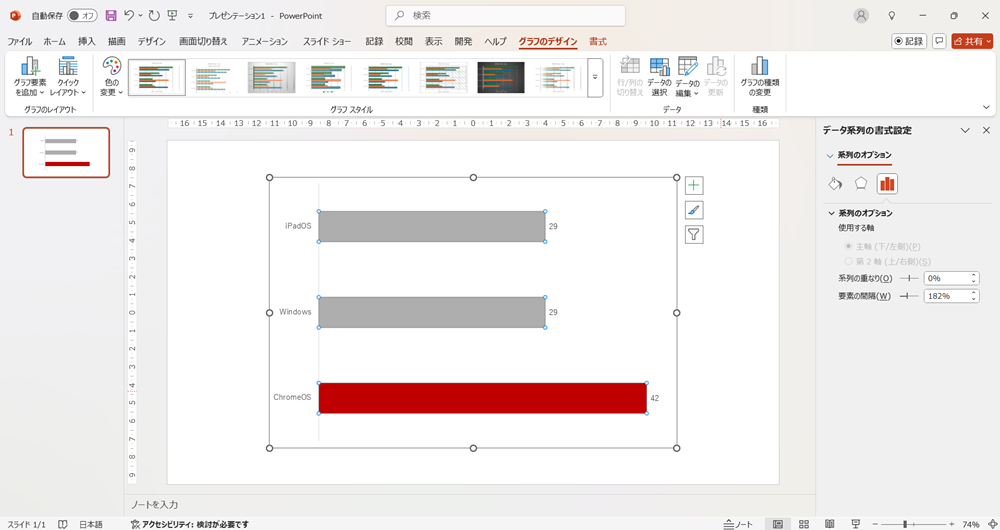Click the save icon
The width and height of the screenshot is (1000, 530).
click(x=111, y=15)
